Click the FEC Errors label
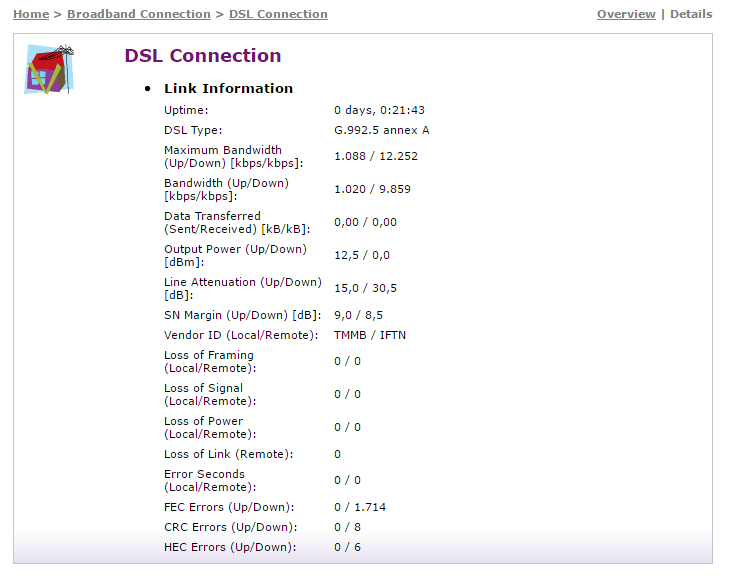The width and height of the screenshot is (740, 587). pyautogui.click(x=229, y=507)
